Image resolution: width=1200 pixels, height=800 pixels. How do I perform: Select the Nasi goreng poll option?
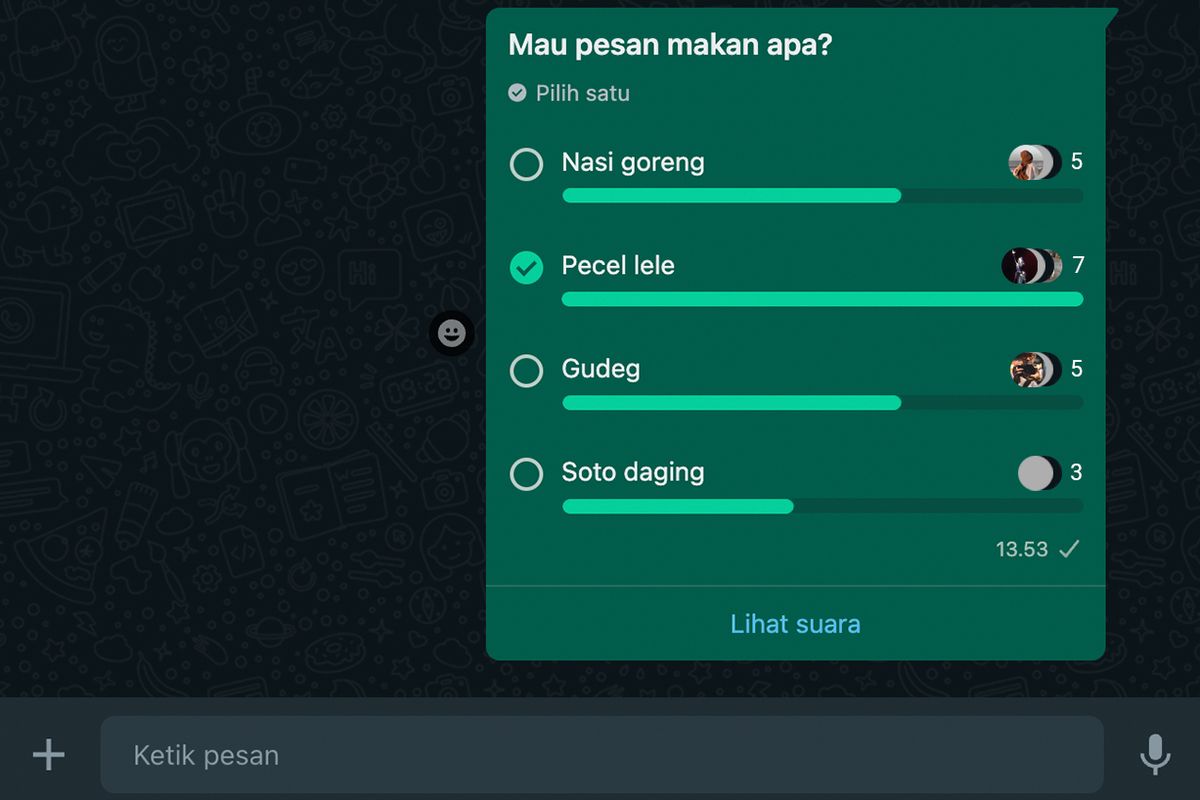[526, 164]
